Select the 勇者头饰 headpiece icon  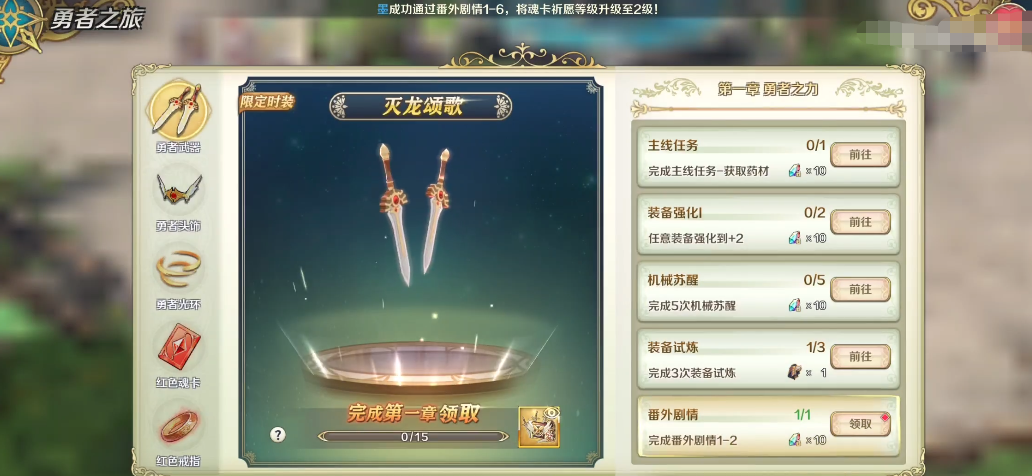(x=178, y=190)
